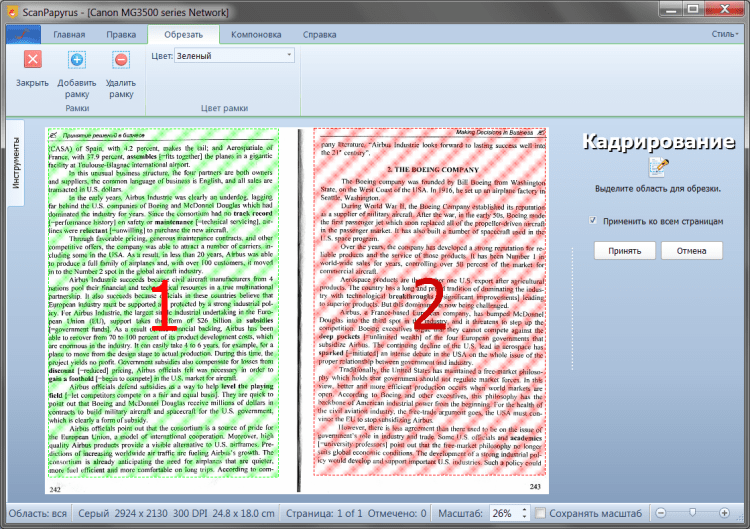Click the Принять button
Image resolution: width=750 pixels, height=529 pixels.
(625, 251)
